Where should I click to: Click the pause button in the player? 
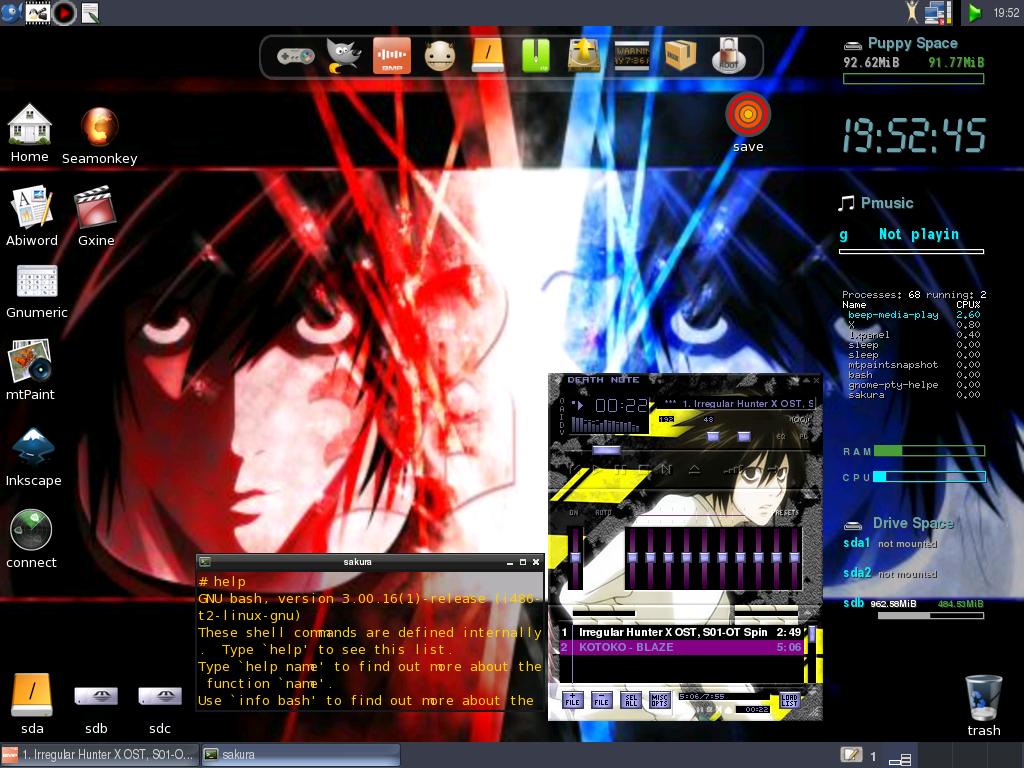click(x=620, y=470)
